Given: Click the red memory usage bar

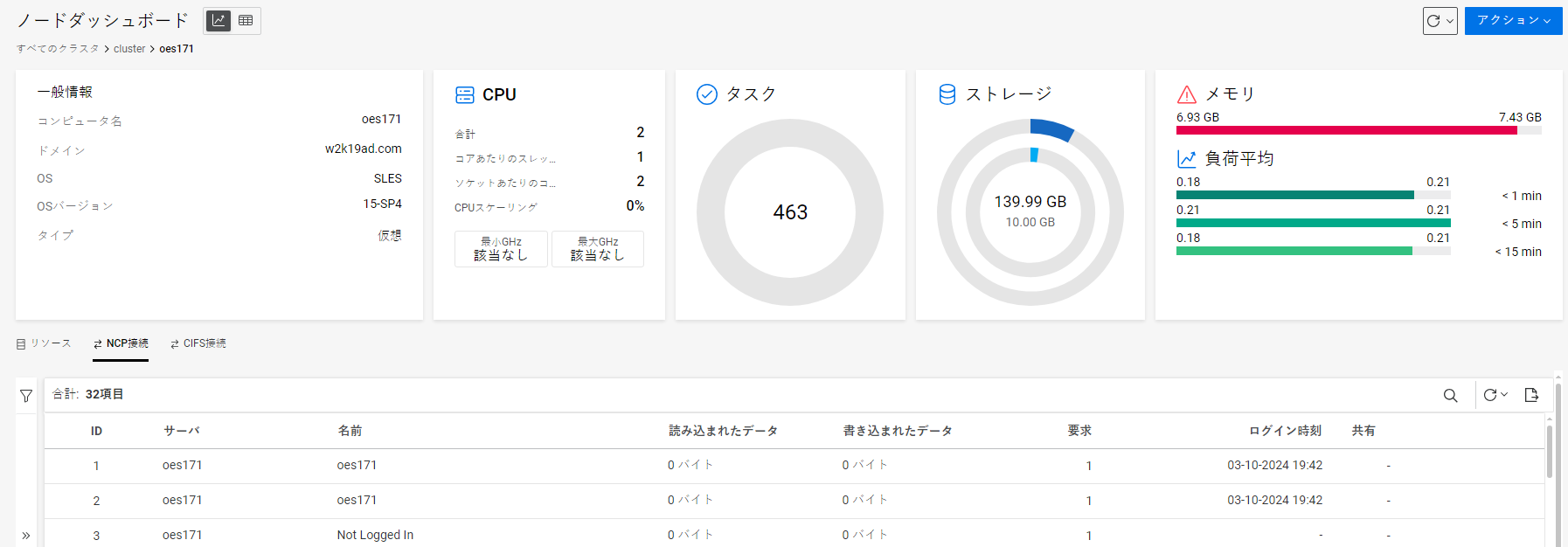Looking at the screenshot, I should [1346, 130].
